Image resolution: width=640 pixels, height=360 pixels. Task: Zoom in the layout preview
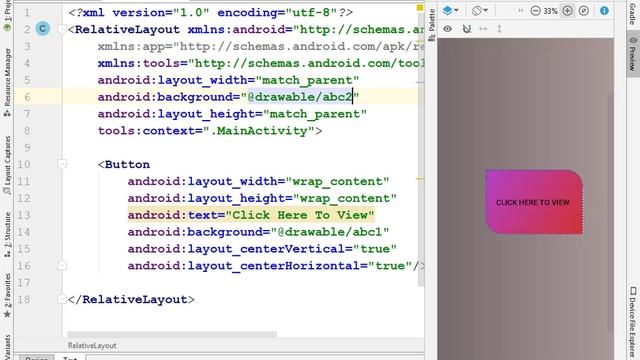coord(567,11)
